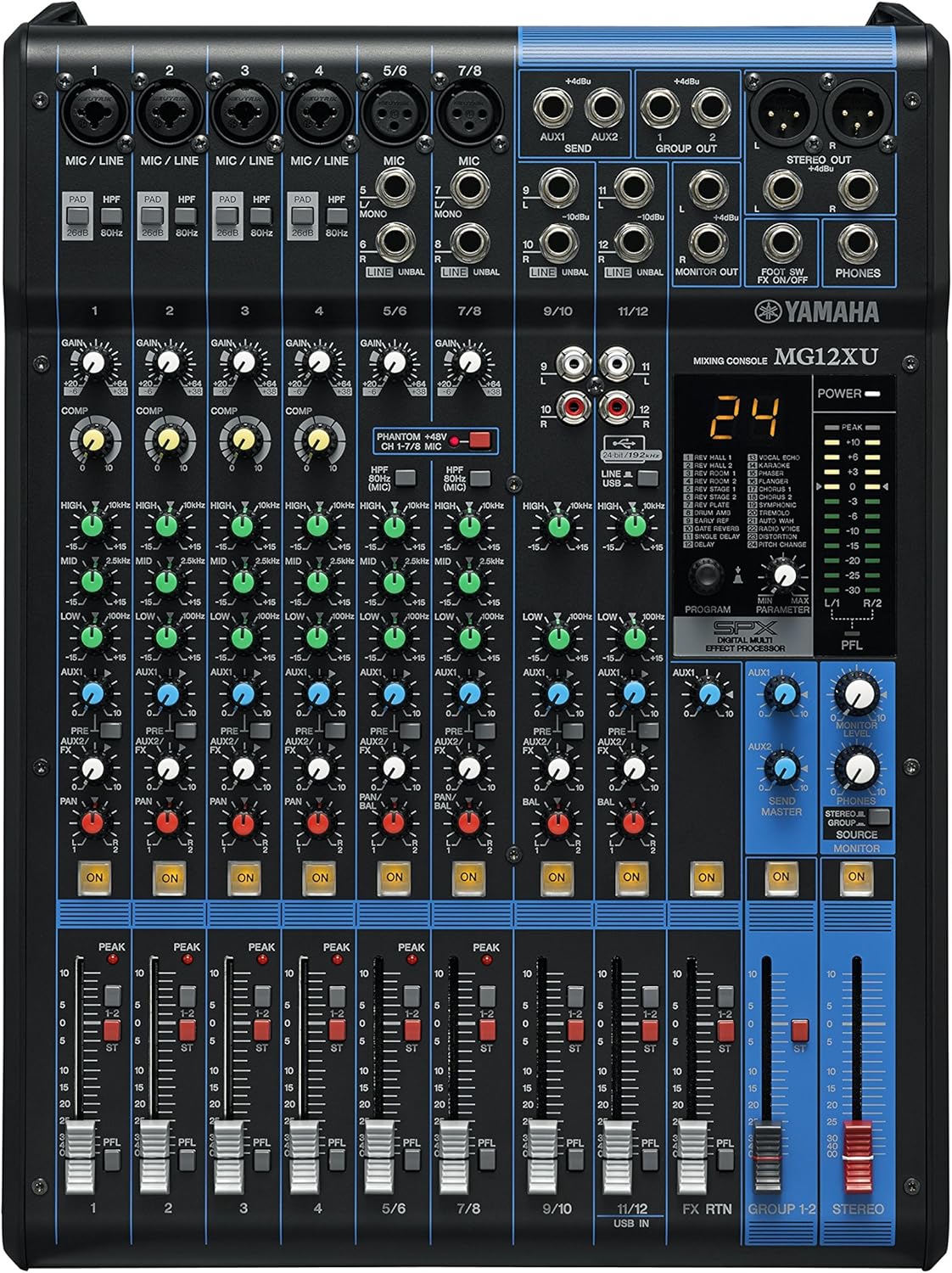The height and width of the screenshot is (1273, 952).
Task: Turn the MONITOR LEVEL knob
Action: click(861, 694)
